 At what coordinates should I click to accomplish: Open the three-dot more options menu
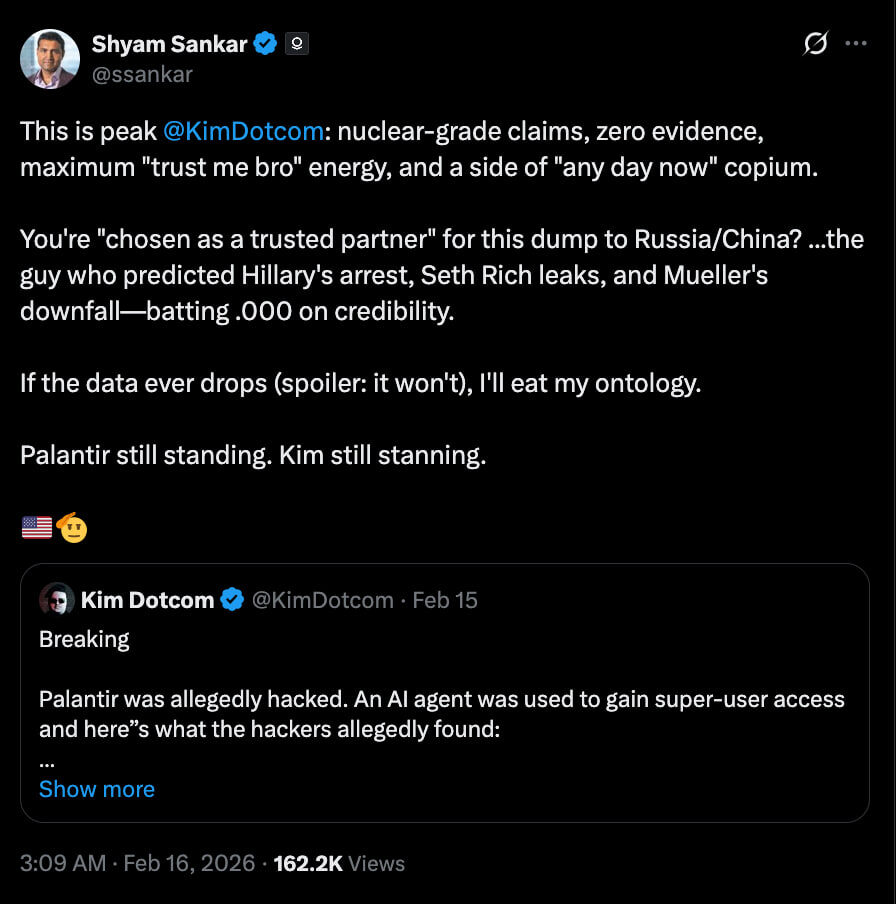click(x=856, y=44)
